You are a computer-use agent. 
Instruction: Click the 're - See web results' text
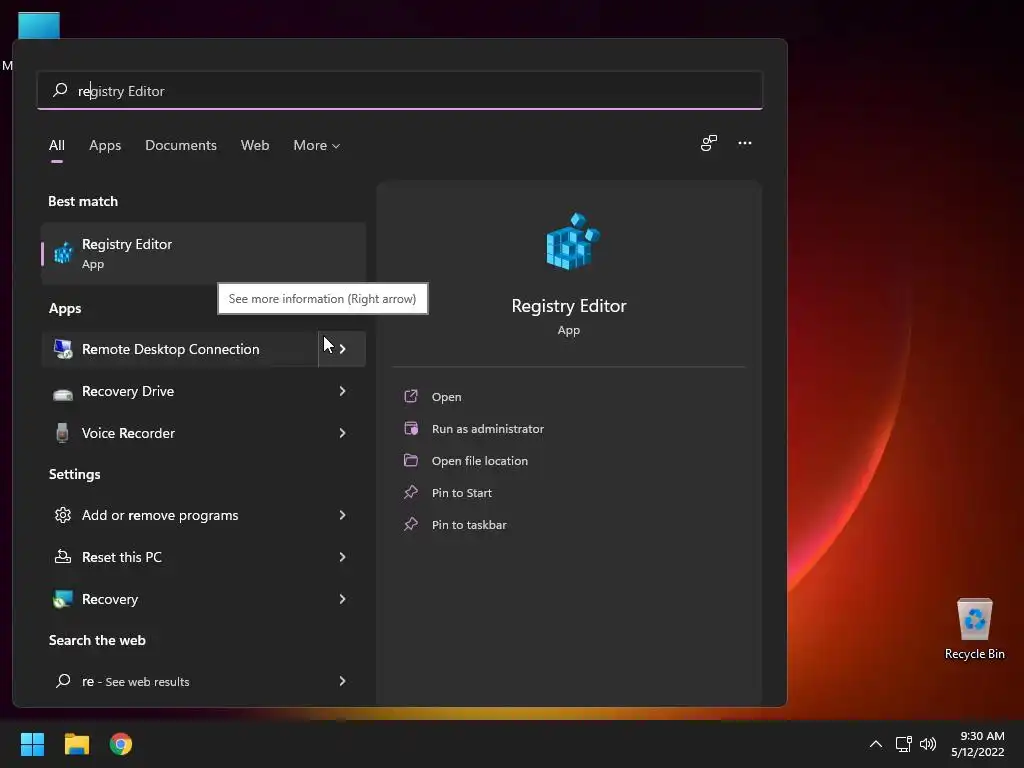click(x=135, y=681)
